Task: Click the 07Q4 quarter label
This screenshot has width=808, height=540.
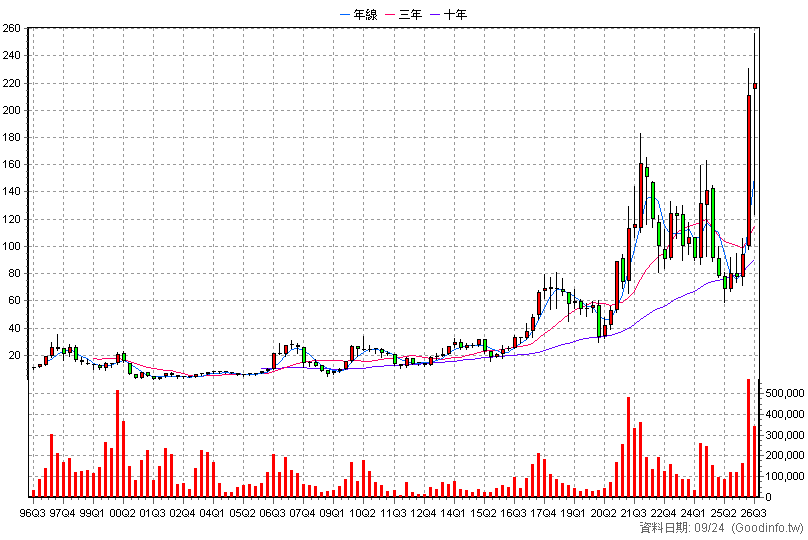Action: [302, 514]
